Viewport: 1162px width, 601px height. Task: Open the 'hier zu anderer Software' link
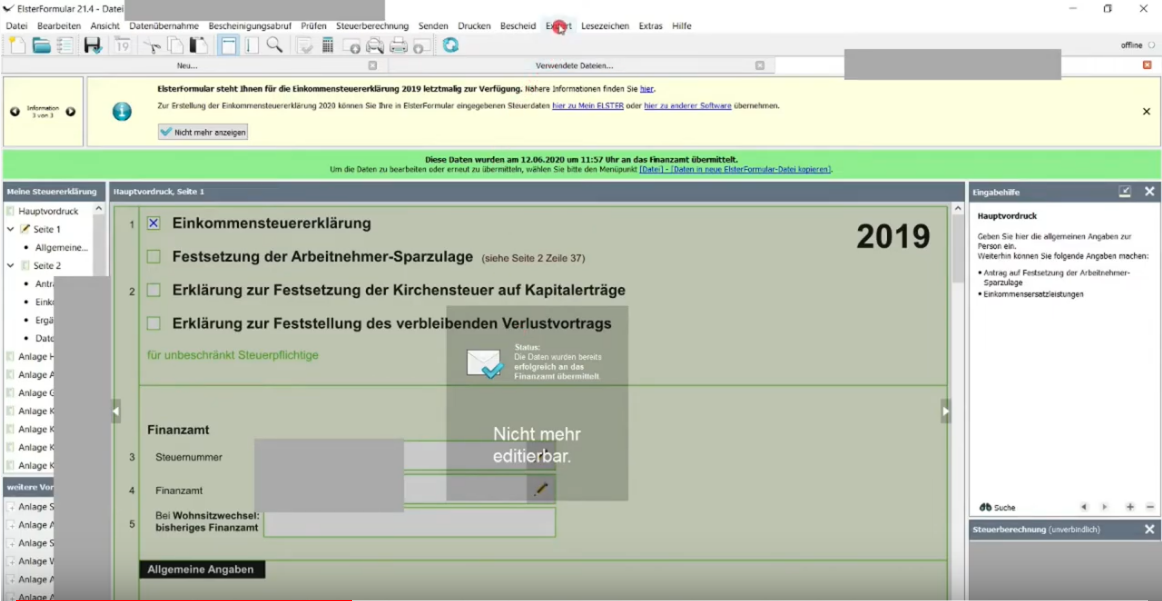coord(688,106)
